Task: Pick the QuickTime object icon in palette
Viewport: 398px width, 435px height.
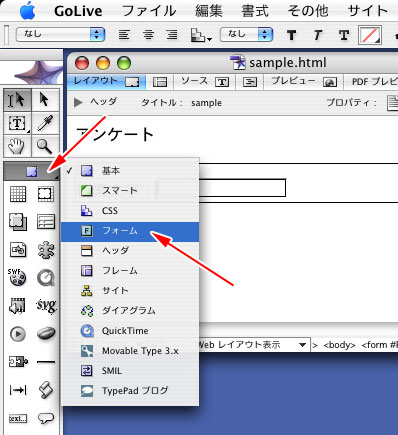Action: point(46,278)
